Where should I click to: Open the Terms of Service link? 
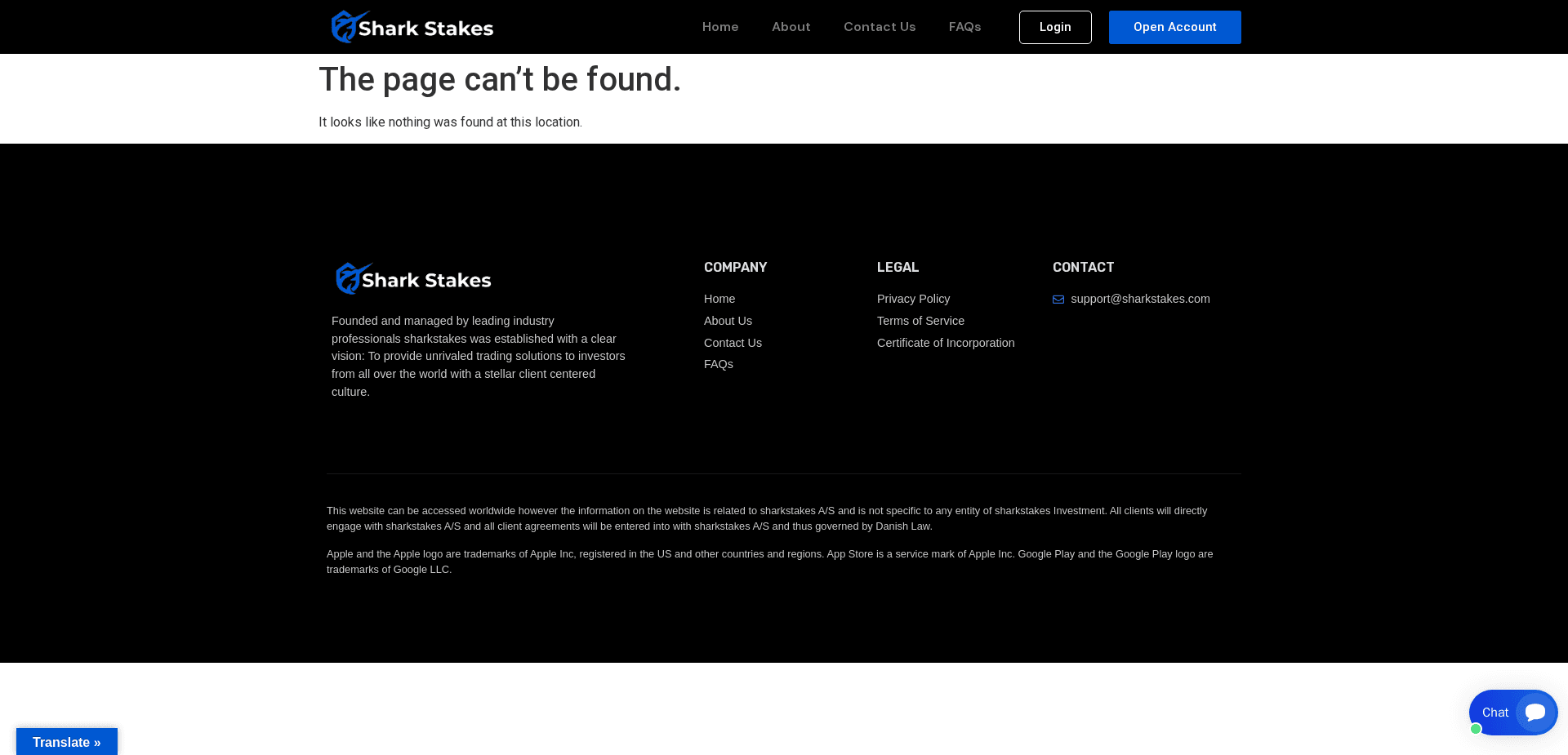click(x=920, y=321)
